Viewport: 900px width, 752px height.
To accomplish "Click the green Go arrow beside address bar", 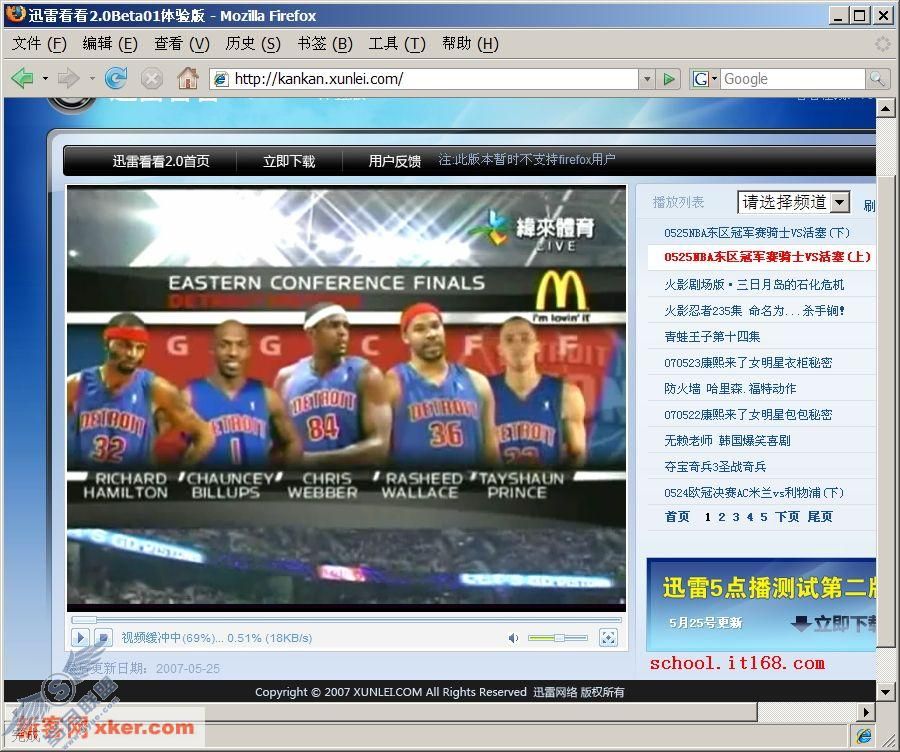I will (669, 79).
